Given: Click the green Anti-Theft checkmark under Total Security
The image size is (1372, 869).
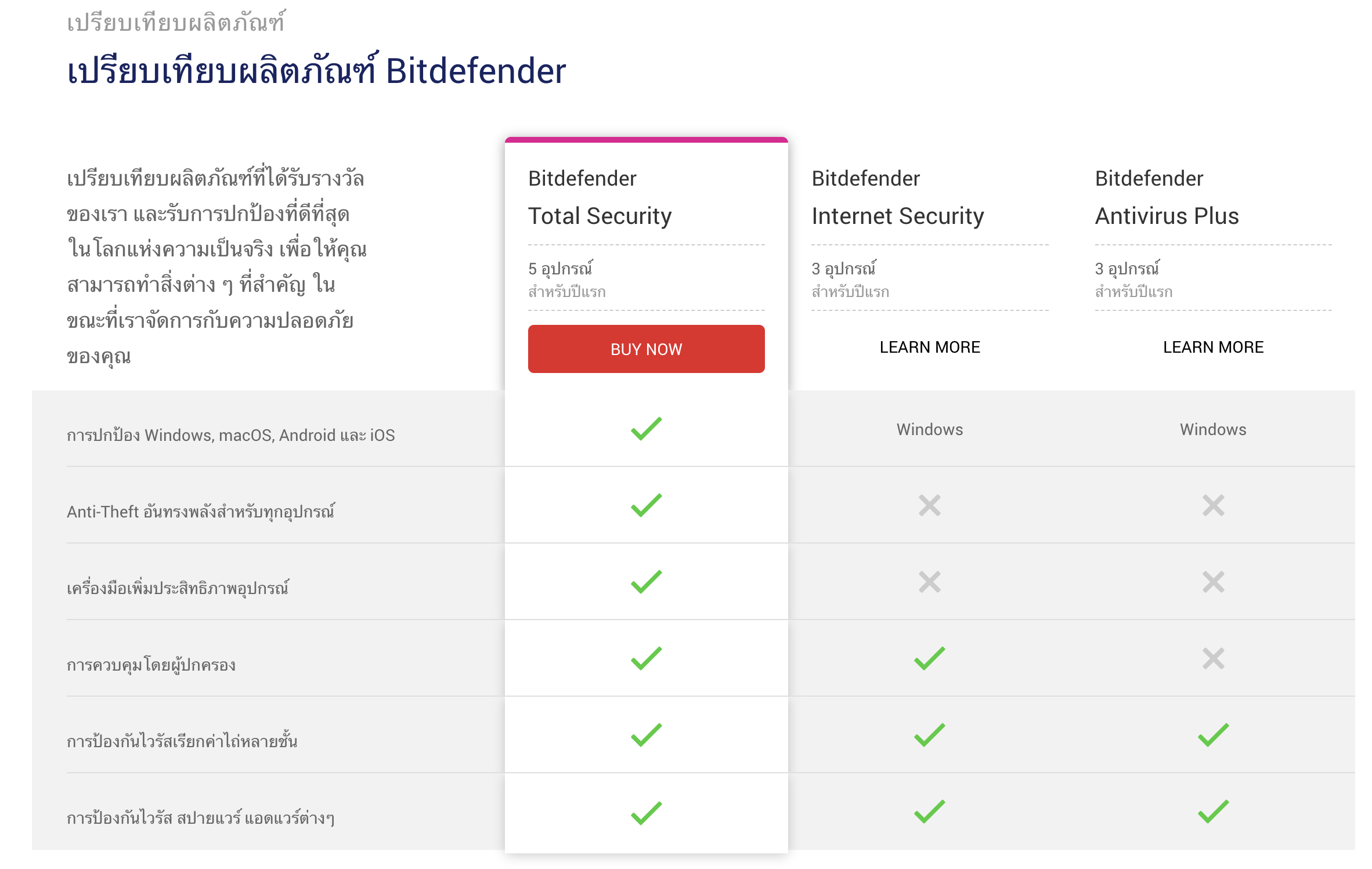Looking at the screenshot, I should (x=646, y=504).
